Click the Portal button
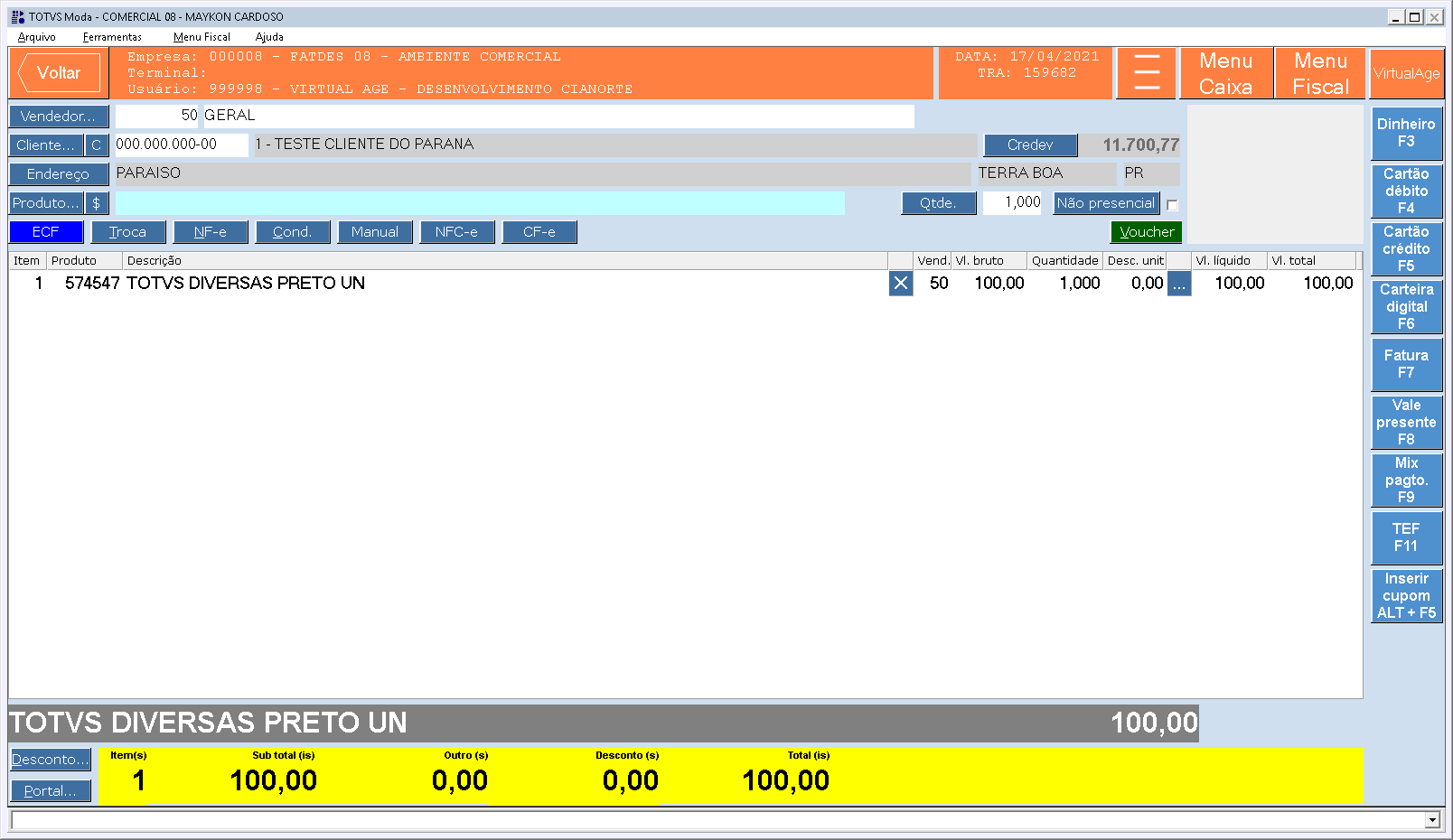Screen dimensions: 1453x840 [x=51, y=791]
